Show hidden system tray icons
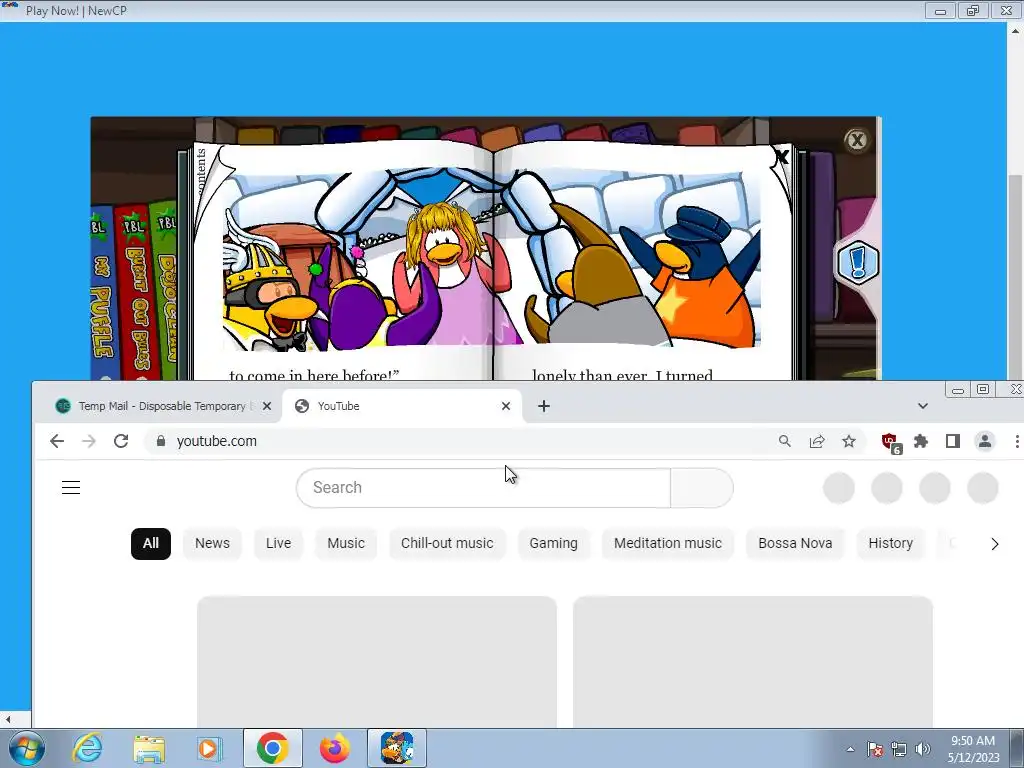 pyautogui.click(x=850, y=749)
